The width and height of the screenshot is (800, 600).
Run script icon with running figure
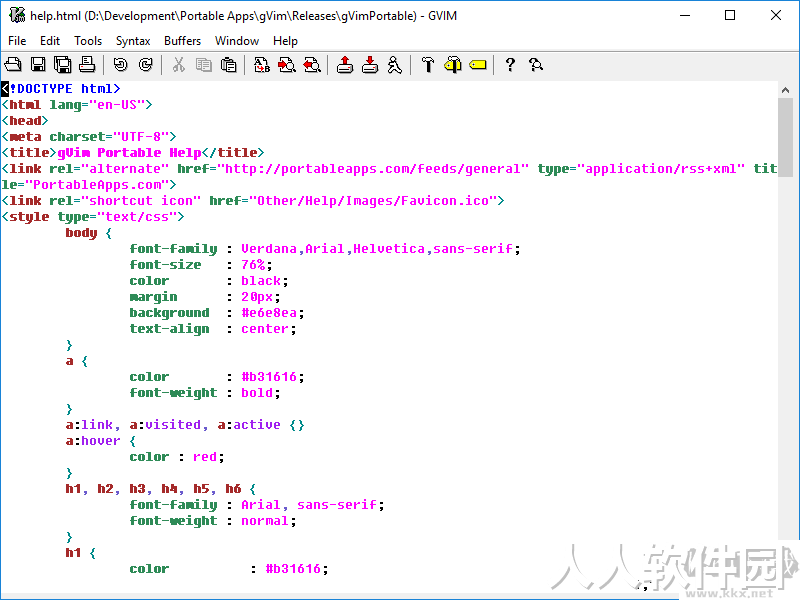(x=394, y=65)
